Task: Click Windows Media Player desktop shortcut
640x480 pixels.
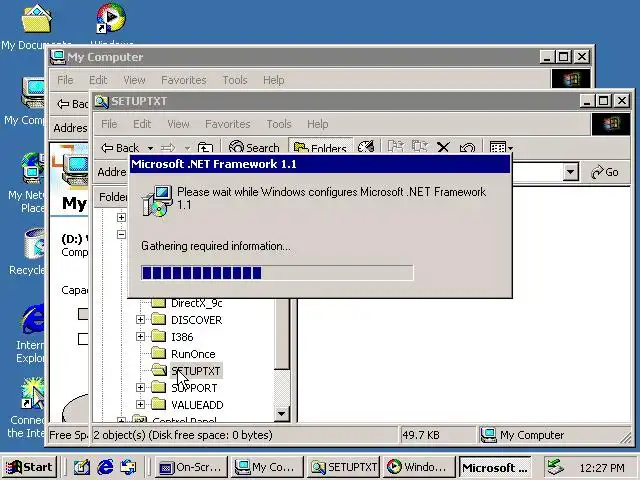Action: [x=111, y=18]
